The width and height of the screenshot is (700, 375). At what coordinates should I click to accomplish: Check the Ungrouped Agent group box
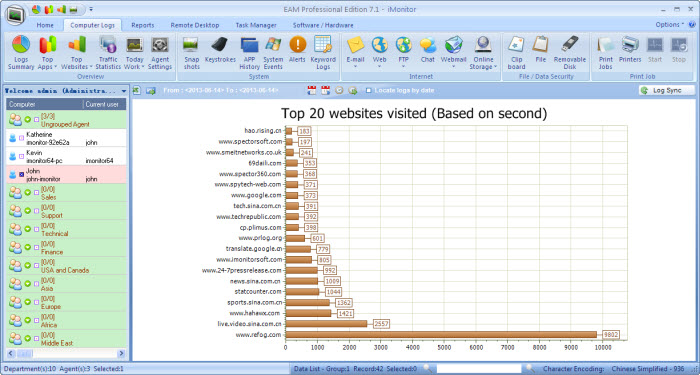[36, 120]
